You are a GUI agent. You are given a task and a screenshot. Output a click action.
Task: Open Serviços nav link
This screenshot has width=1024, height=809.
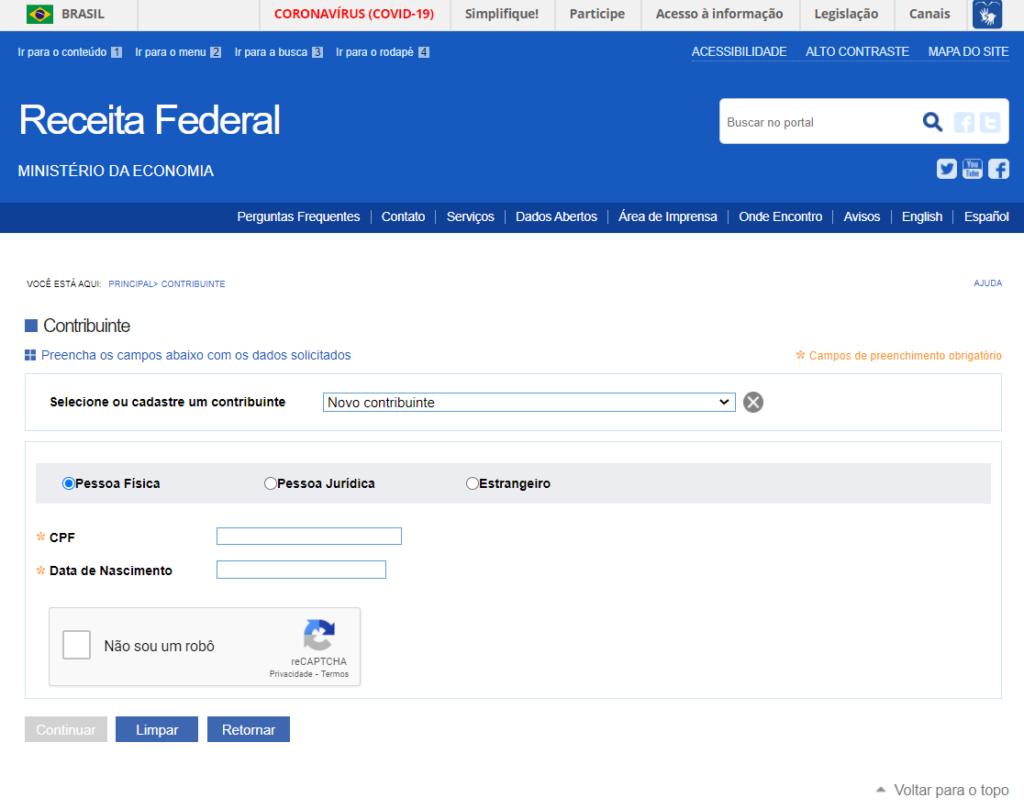point(470,217)
